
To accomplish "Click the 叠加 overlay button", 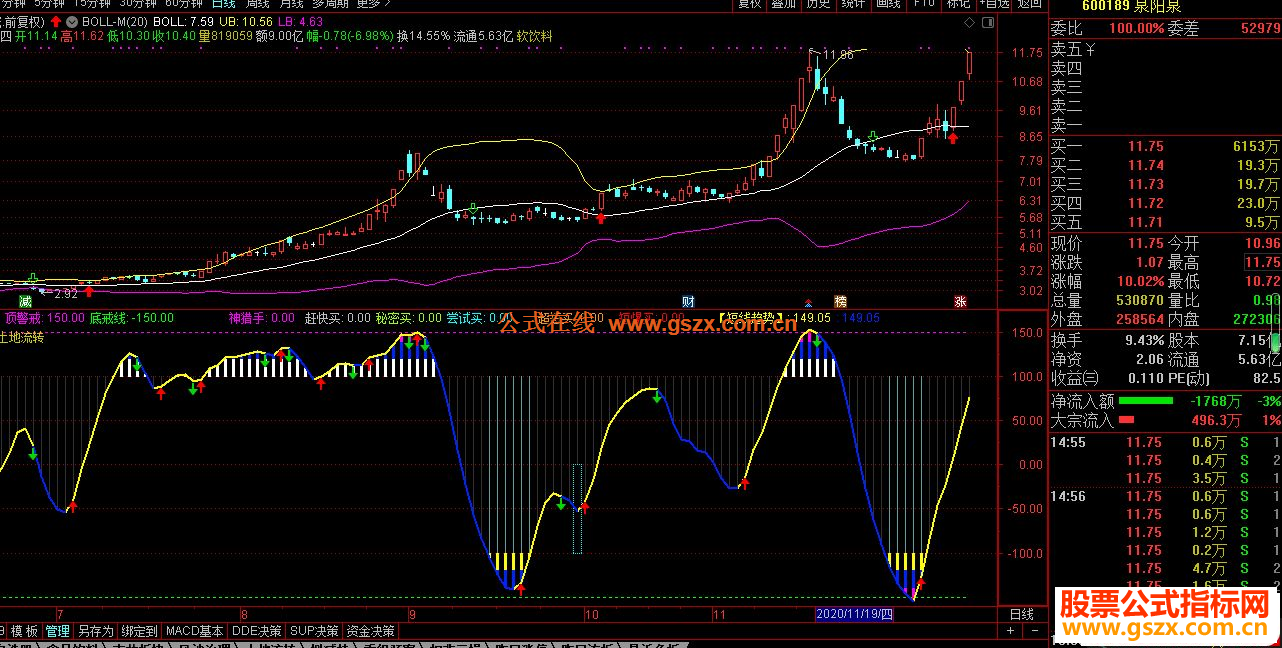I will 784,4.
